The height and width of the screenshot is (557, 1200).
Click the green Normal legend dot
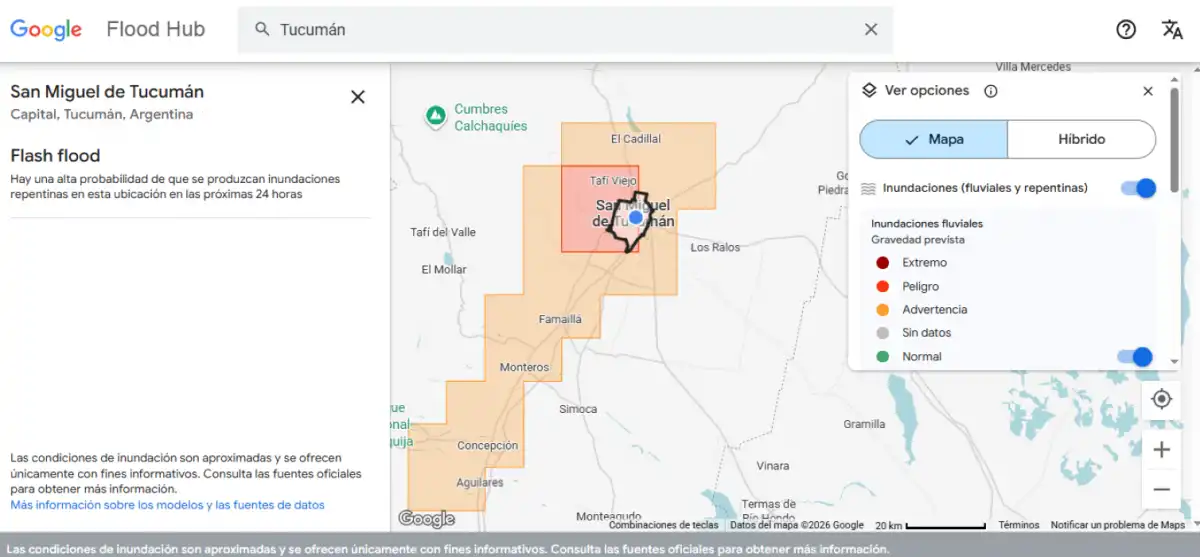(882, 357)
